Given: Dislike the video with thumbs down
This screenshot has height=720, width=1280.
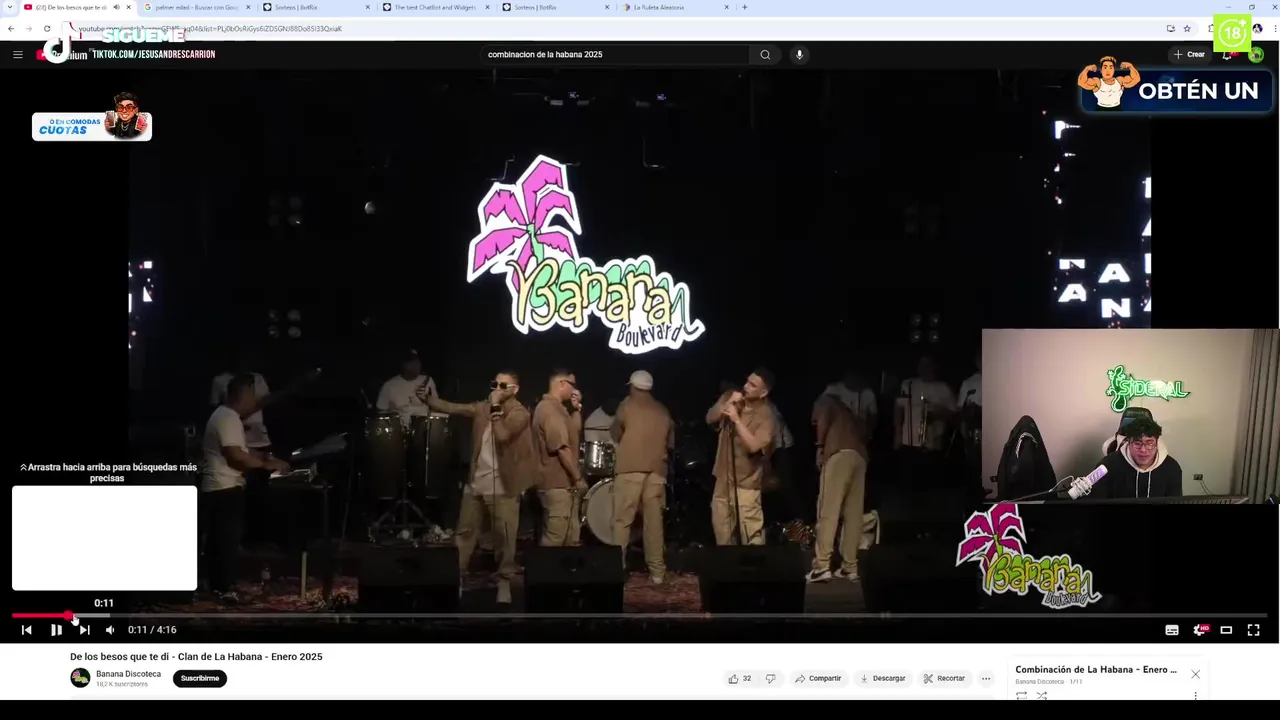Looking at the screenshot, I should (770, 678).
